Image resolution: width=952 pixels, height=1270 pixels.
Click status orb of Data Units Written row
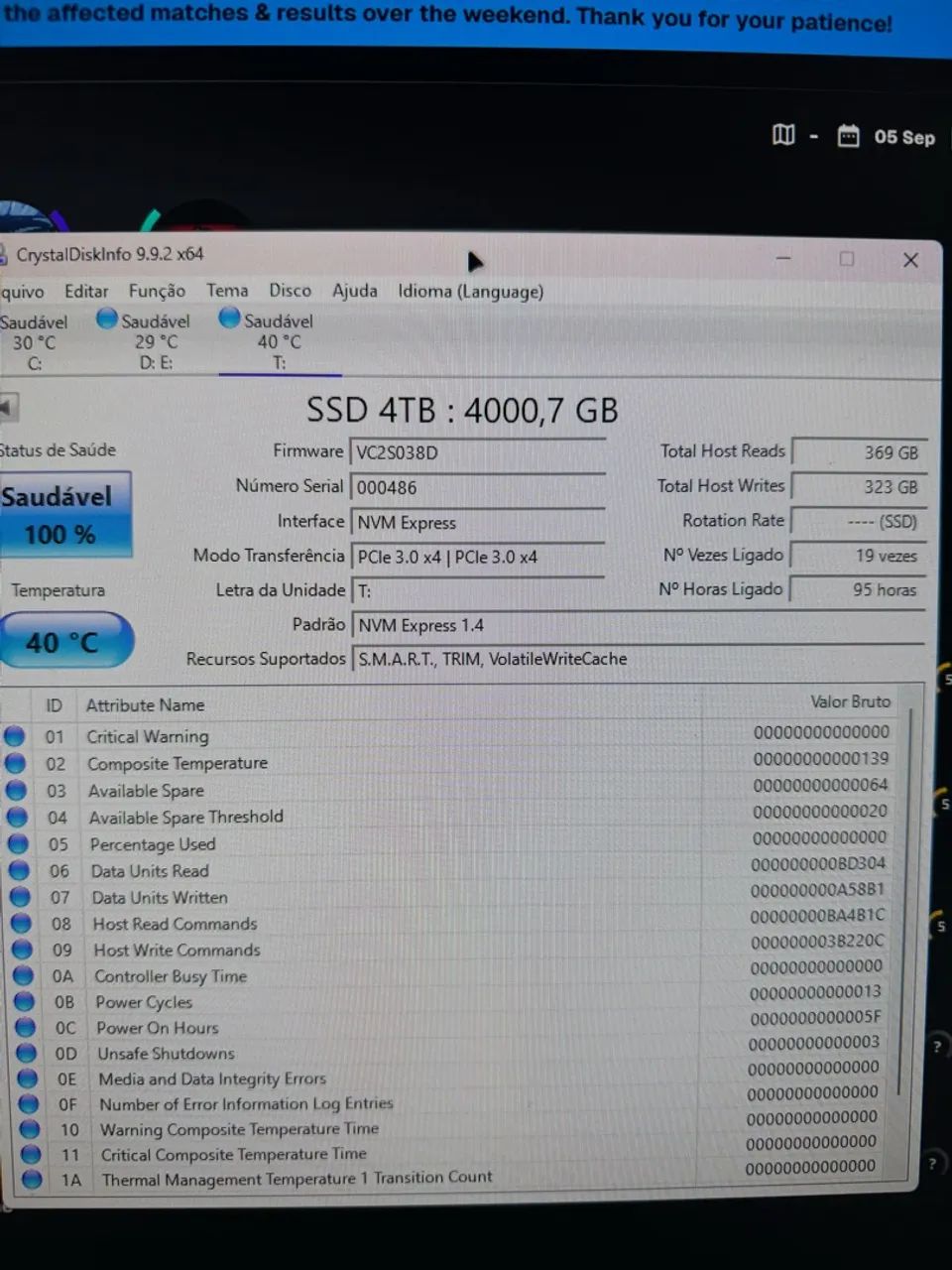(x=20, y=897)
